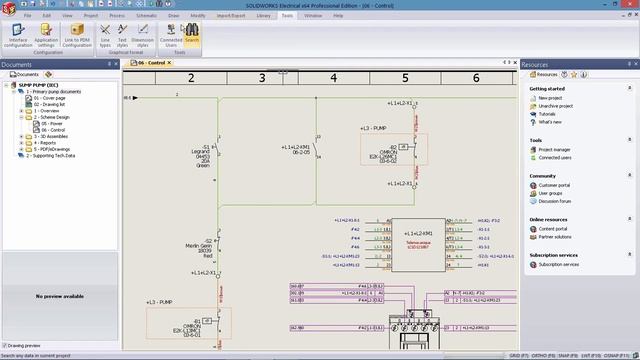Expand the 3 - 3D Assemblies folder
The height and width of the screenshot is (360, 640).
pyautogui.click(x=21, y=137)
